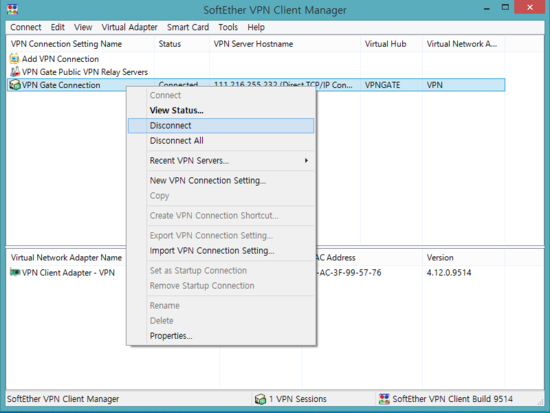The height and width of the screenshot is (413, 550).
Task: Minimize the SoftEther VPN Client Manager window
Action: coord(487,8)
